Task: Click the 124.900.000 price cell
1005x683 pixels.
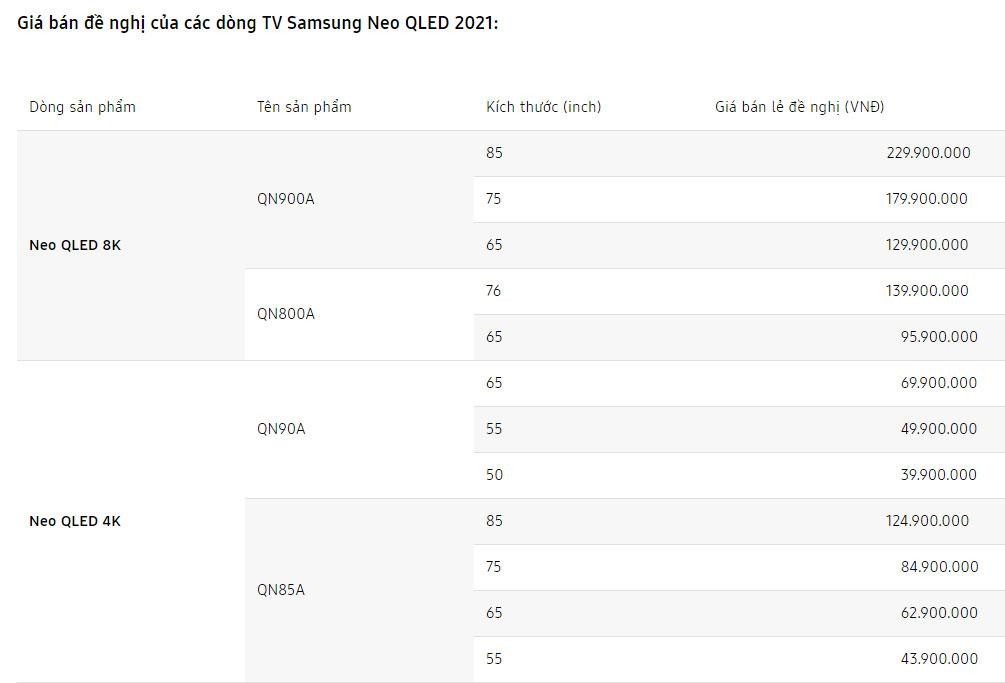Action: pyautogui.click(x=927, y=521)
